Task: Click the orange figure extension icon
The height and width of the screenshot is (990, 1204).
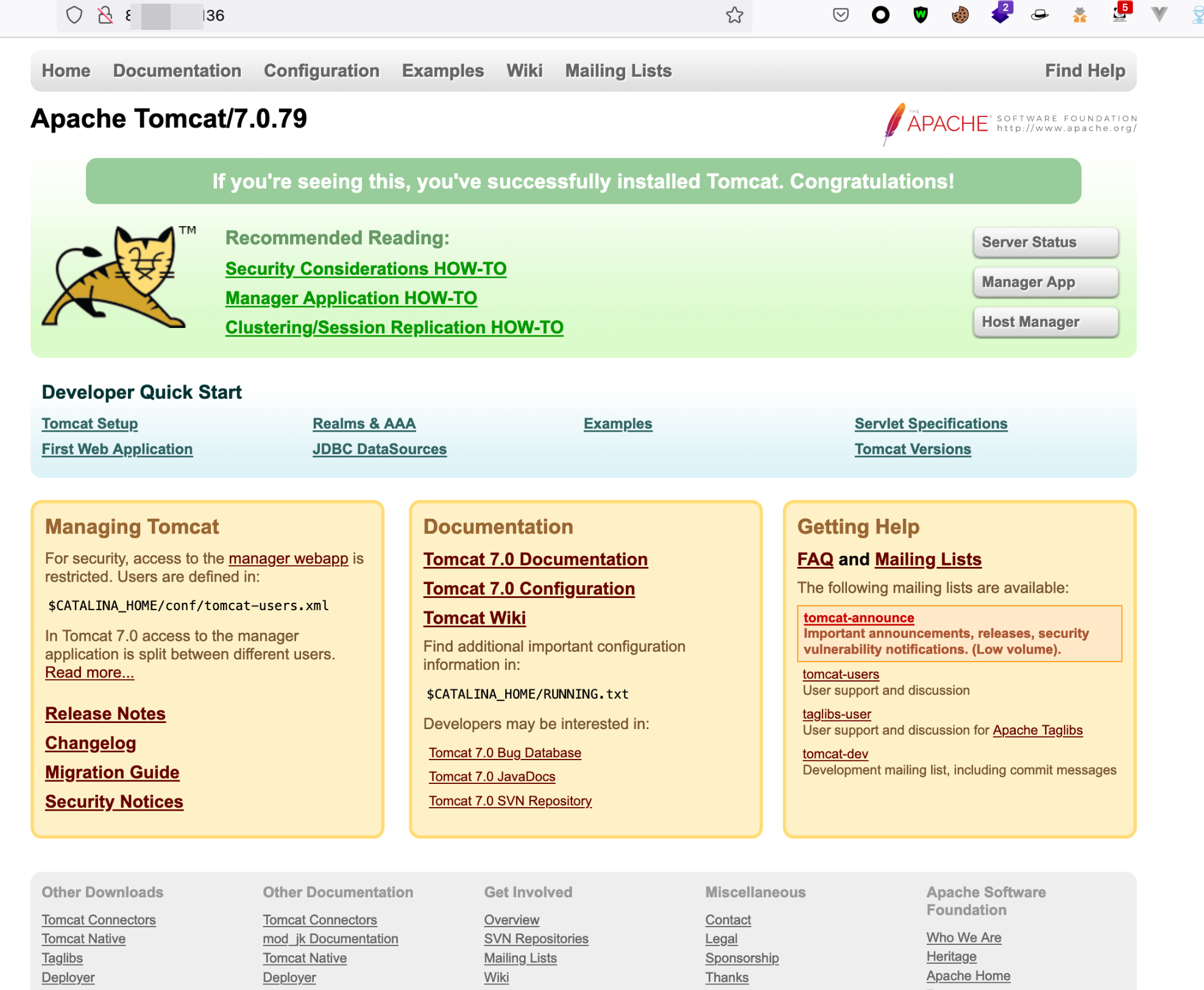Action: click(x=1080, y=15)
